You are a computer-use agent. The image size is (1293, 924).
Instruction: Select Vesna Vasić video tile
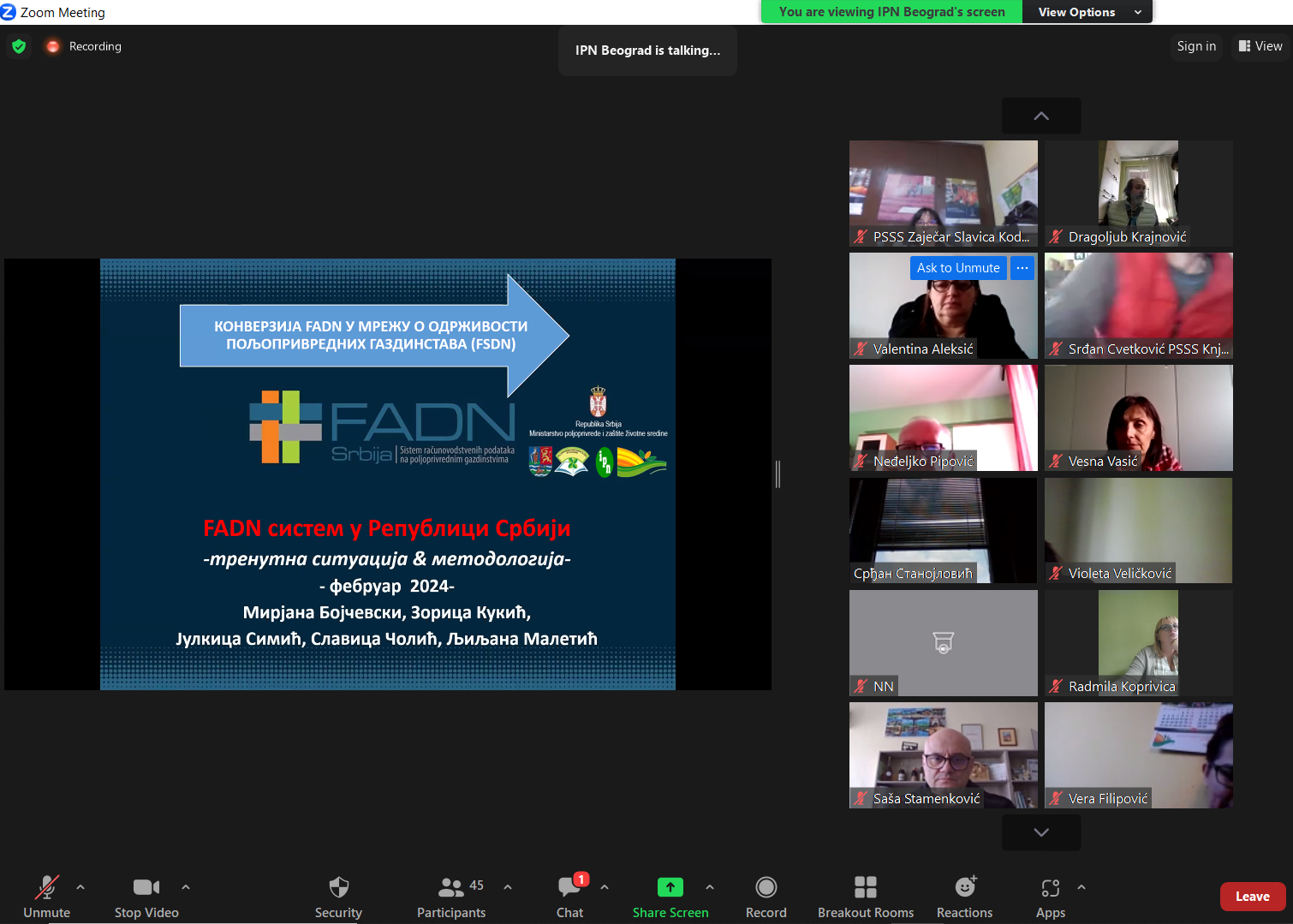1139,418
